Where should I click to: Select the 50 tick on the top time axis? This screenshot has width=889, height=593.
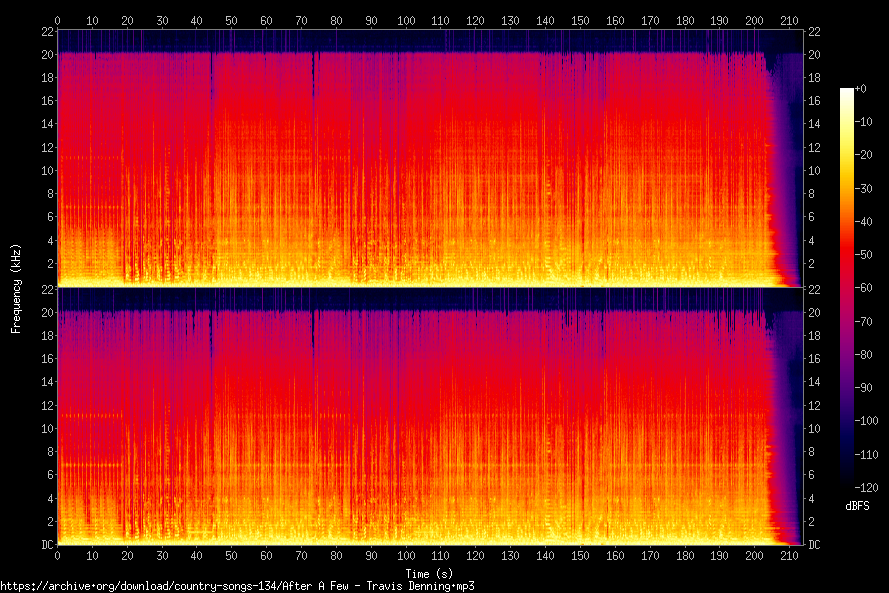pyautogui.click(x=231, y=20)
